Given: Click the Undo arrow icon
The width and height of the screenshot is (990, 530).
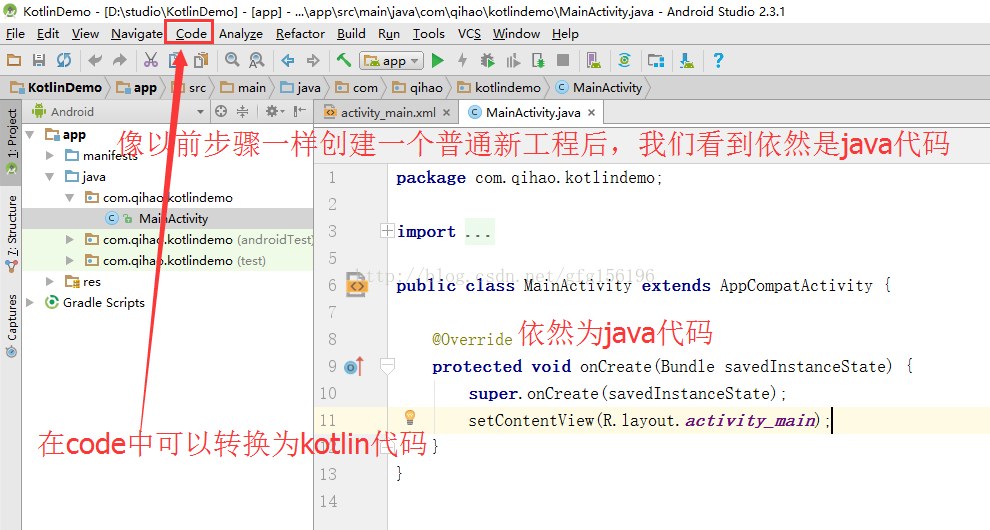Looking at the screenshot, I should tap(95, 61).
